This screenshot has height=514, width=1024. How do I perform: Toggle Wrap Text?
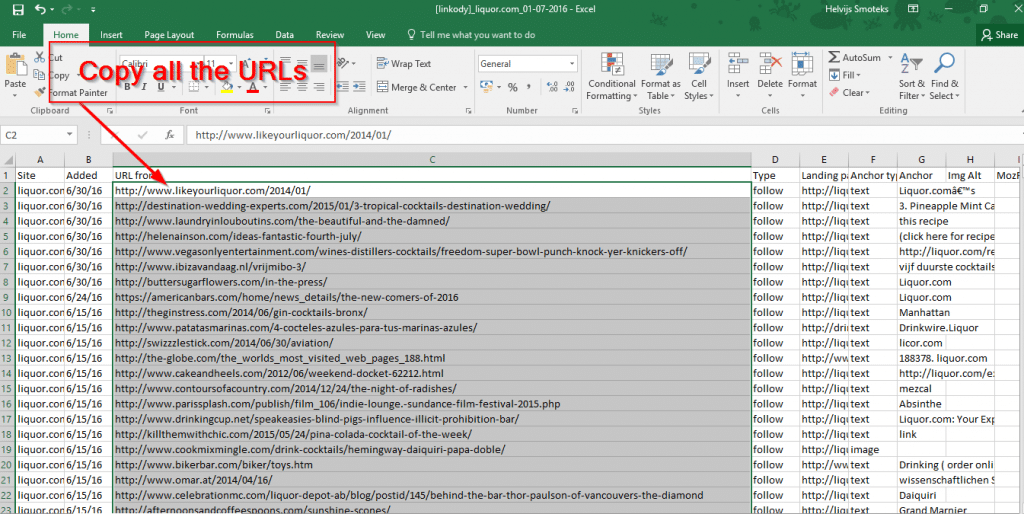404,63
